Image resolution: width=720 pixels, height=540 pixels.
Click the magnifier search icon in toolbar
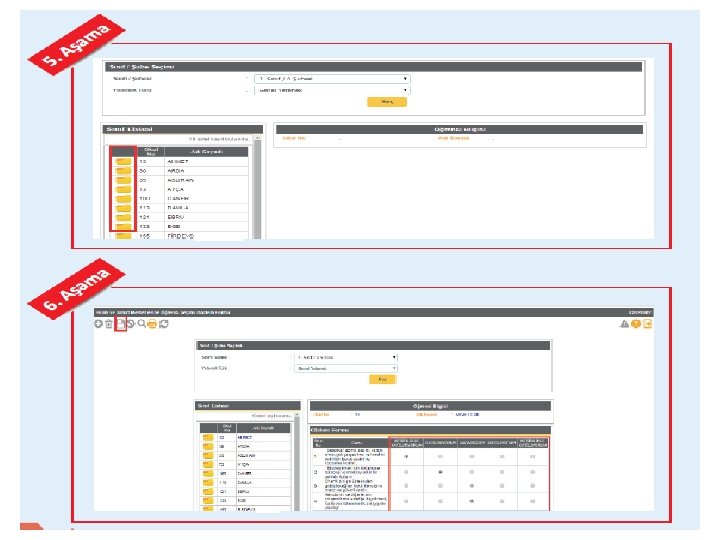[141, 324]
